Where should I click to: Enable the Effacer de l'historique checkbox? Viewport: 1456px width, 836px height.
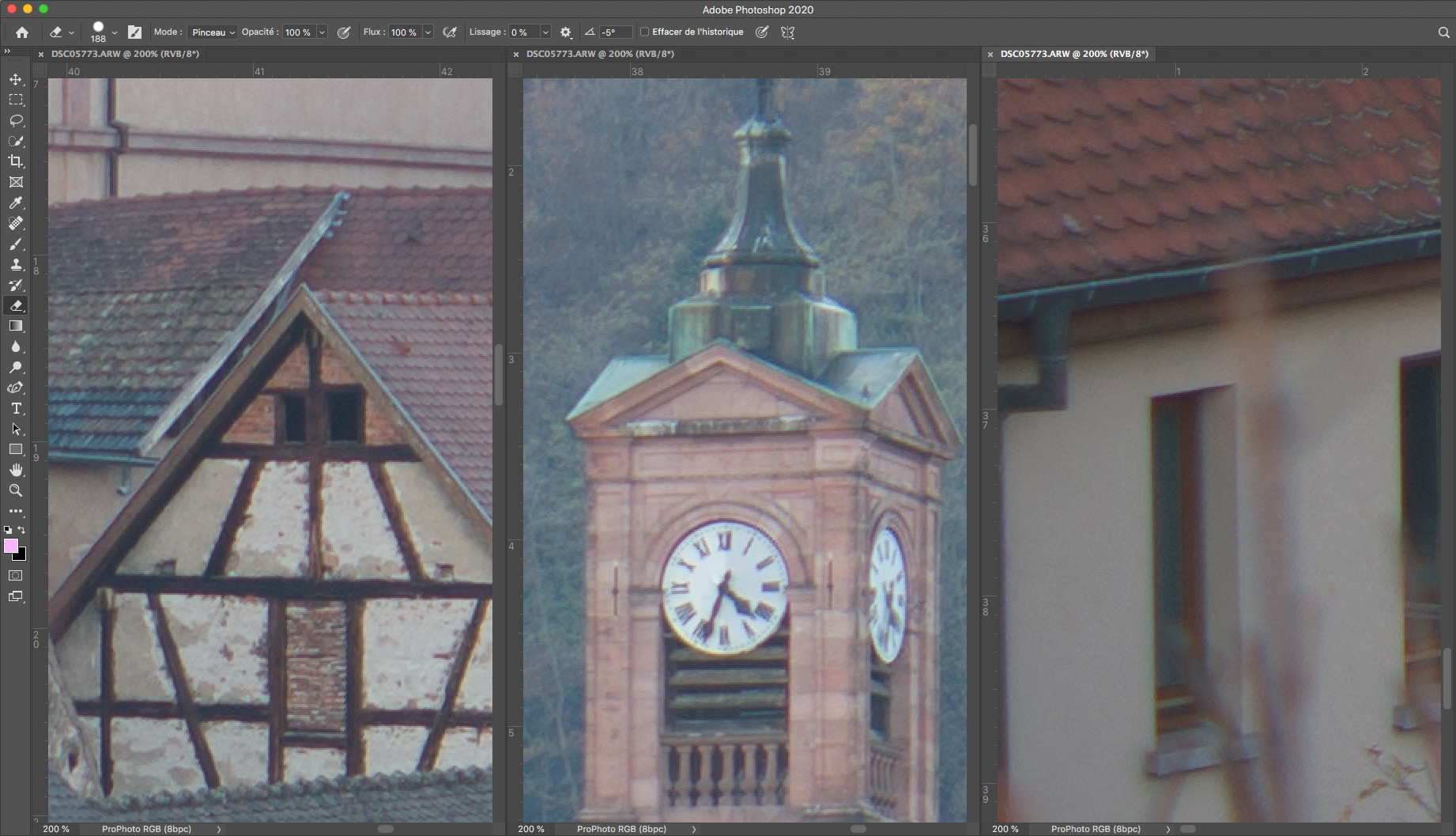pyautogui.click(x=644, y=32)
